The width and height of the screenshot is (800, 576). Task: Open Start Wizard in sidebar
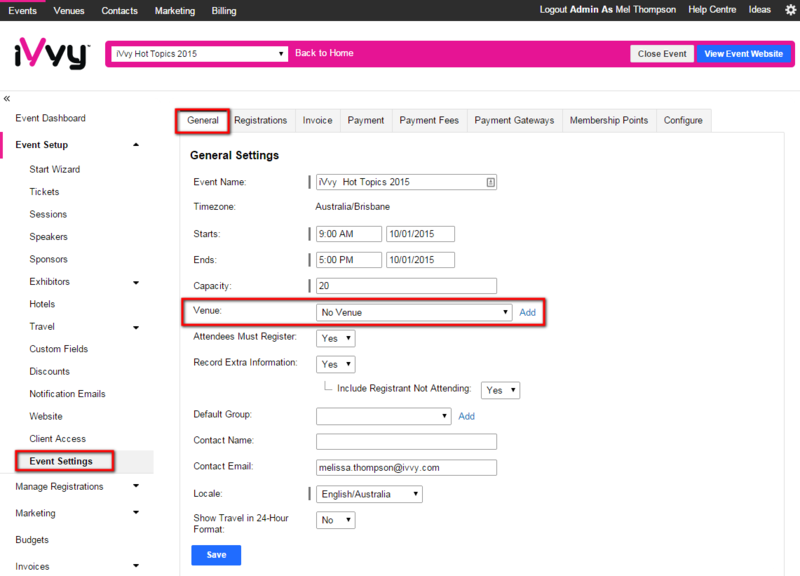[55, 169]
